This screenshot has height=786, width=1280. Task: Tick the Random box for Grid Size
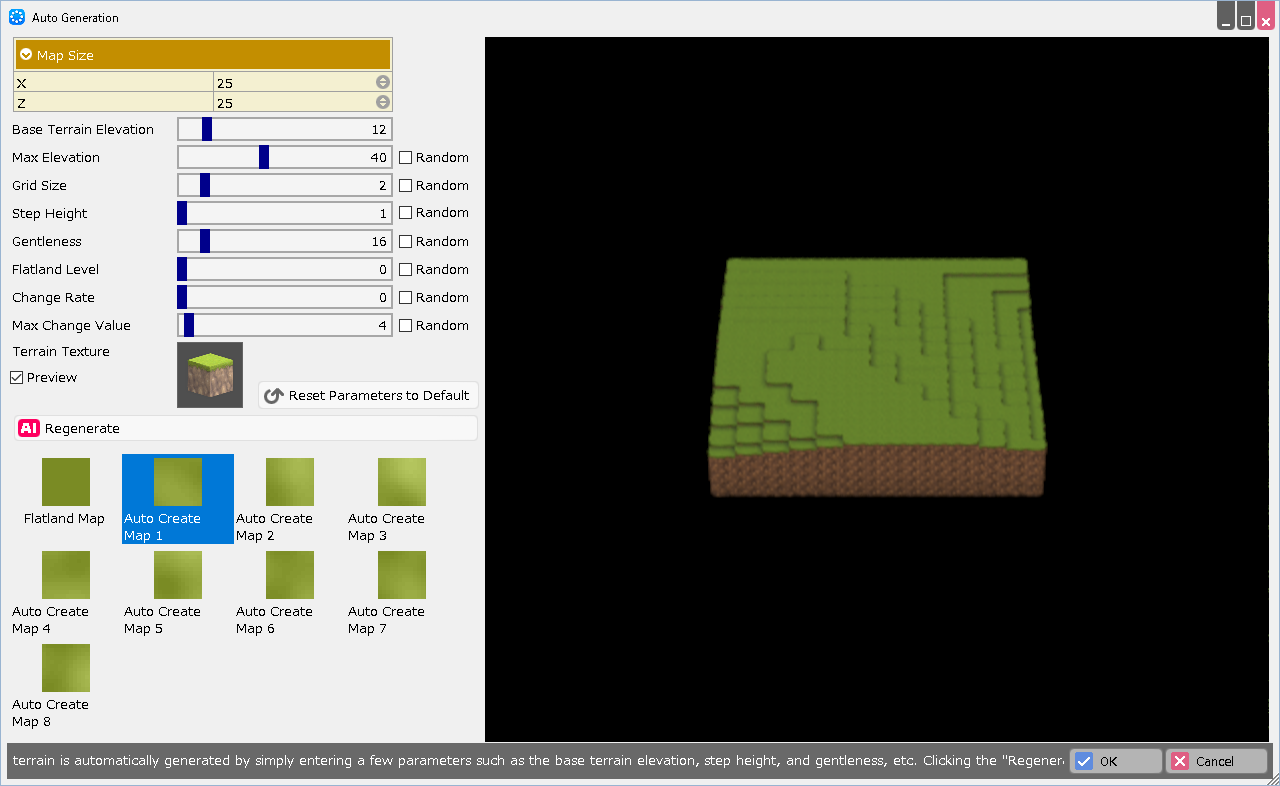click(406, 186)
